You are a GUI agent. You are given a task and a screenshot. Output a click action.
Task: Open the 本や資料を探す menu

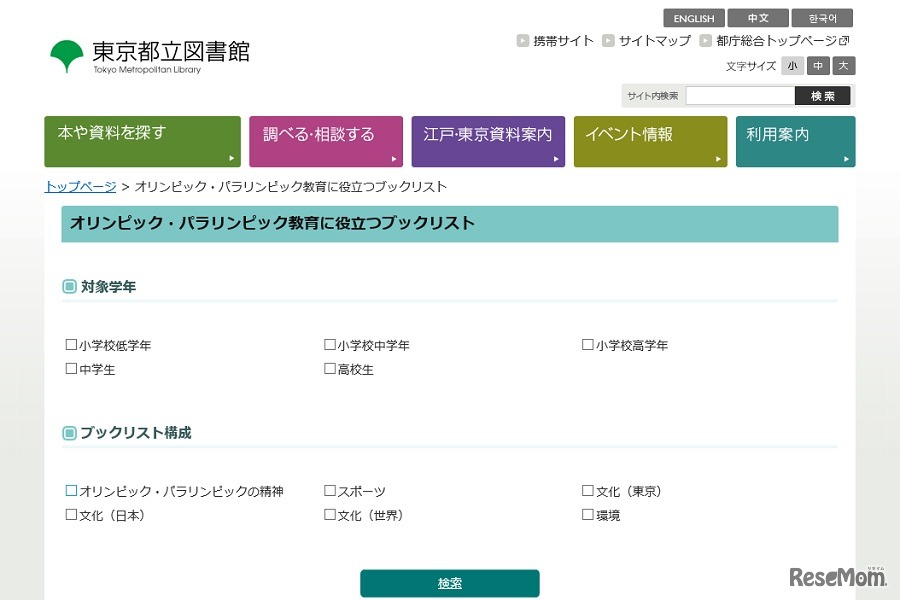[142, 141]
